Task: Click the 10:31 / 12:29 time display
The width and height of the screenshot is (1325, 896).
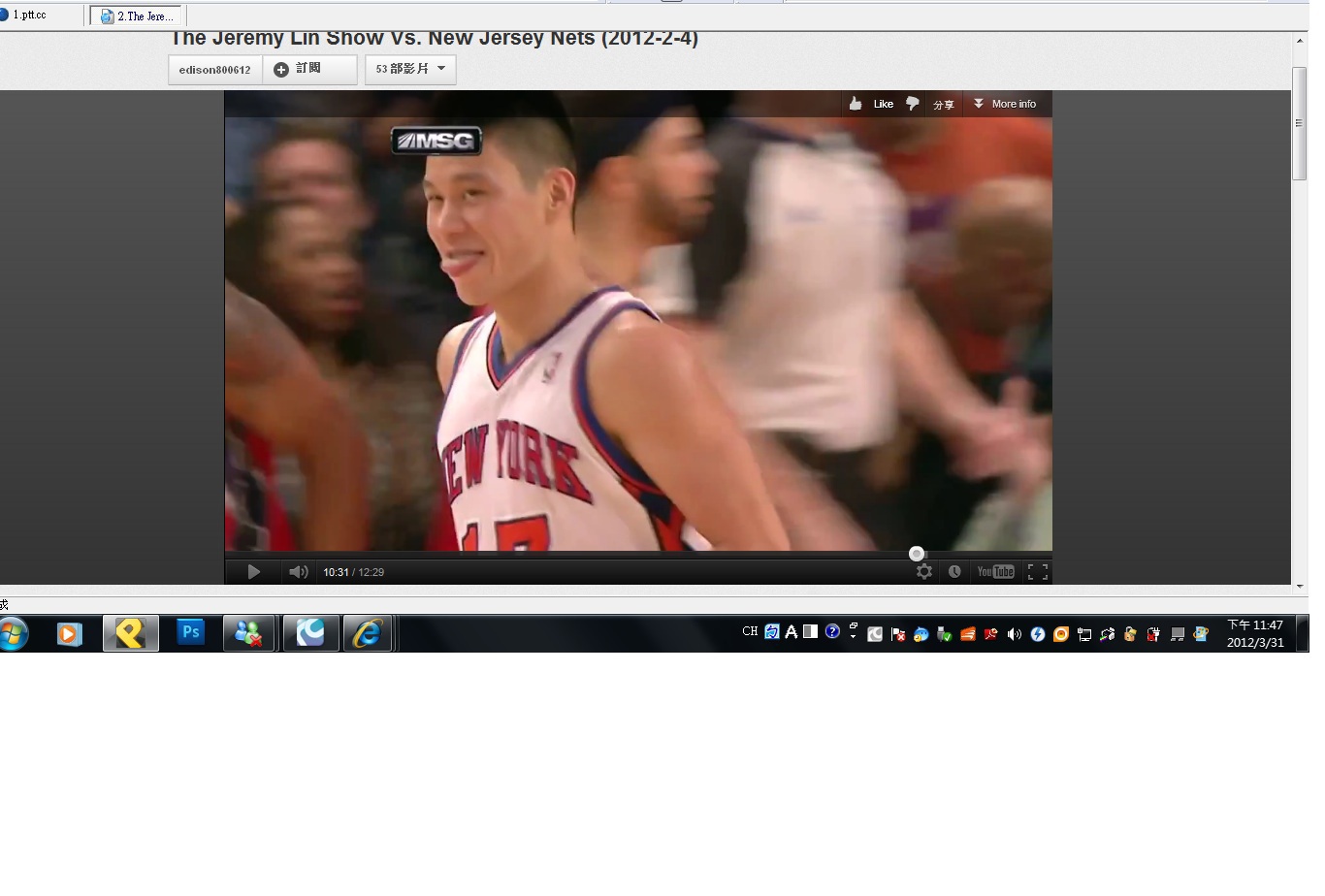Action: (353, 572)
